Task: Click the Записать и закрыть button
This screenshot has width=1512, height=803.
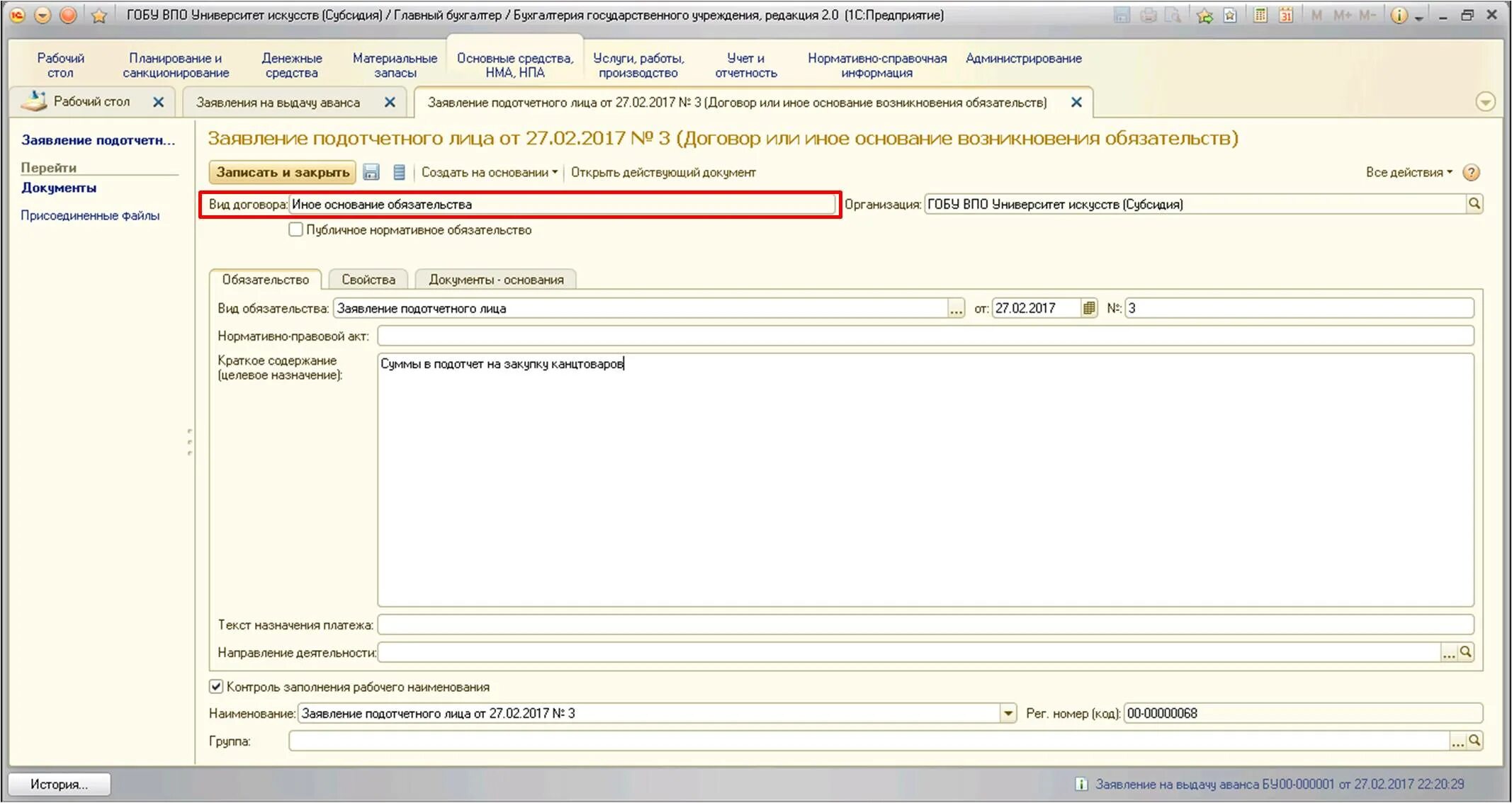Action: pos(283,172)
